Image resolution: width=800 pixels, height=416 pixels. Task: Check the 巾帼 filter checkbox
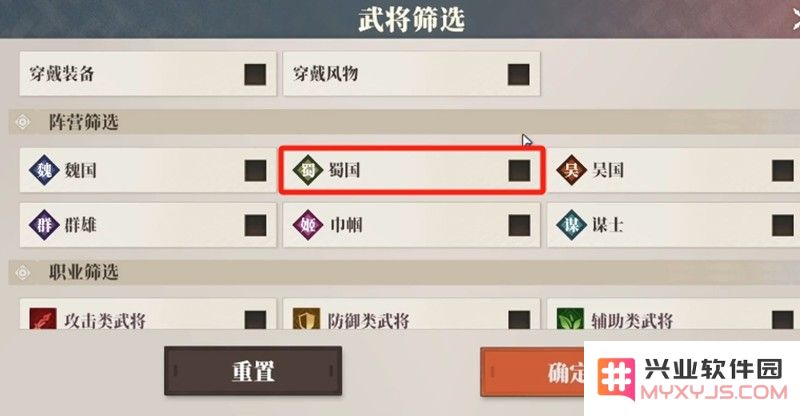click(x=519, y=225)
